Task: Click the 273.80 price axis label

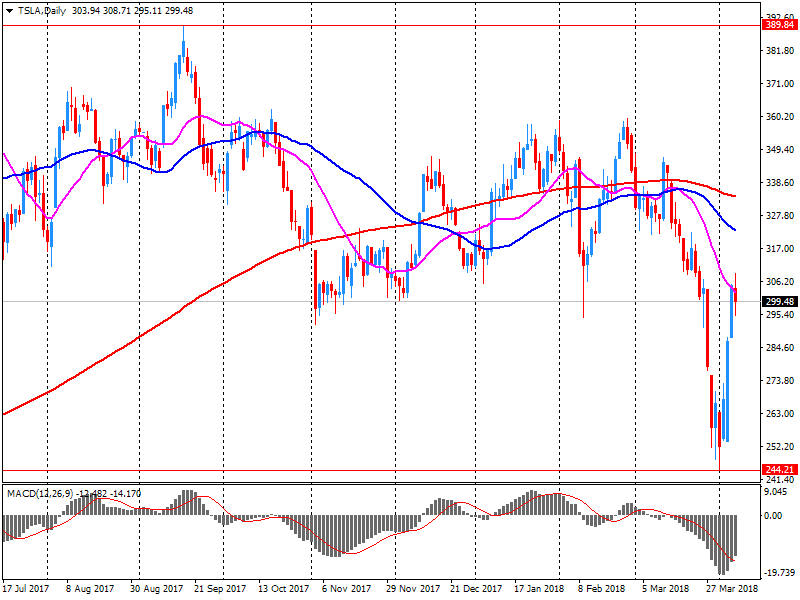Action: [x=780, y=381]
